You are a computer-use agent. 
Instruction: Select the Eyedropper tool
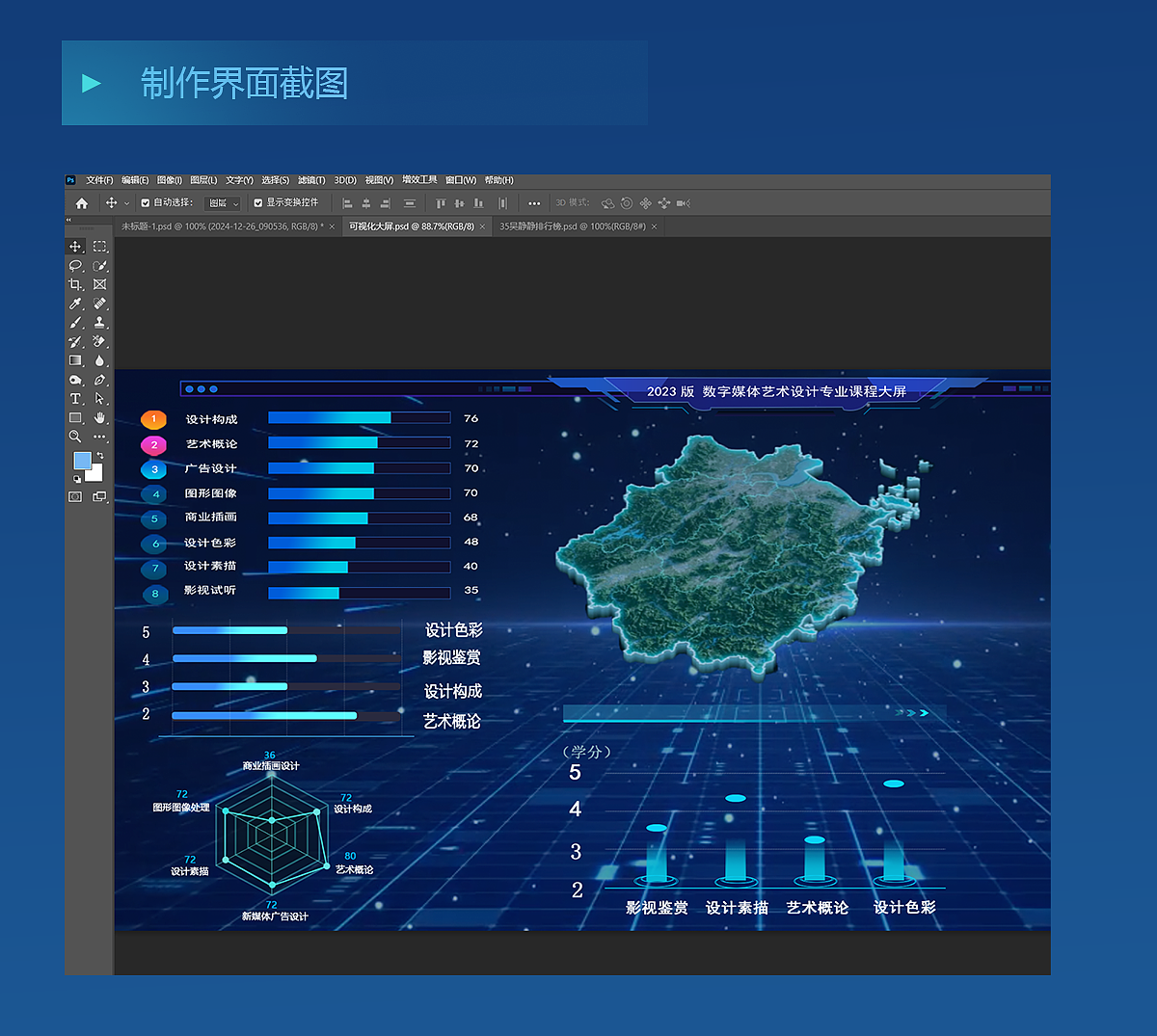75,304
